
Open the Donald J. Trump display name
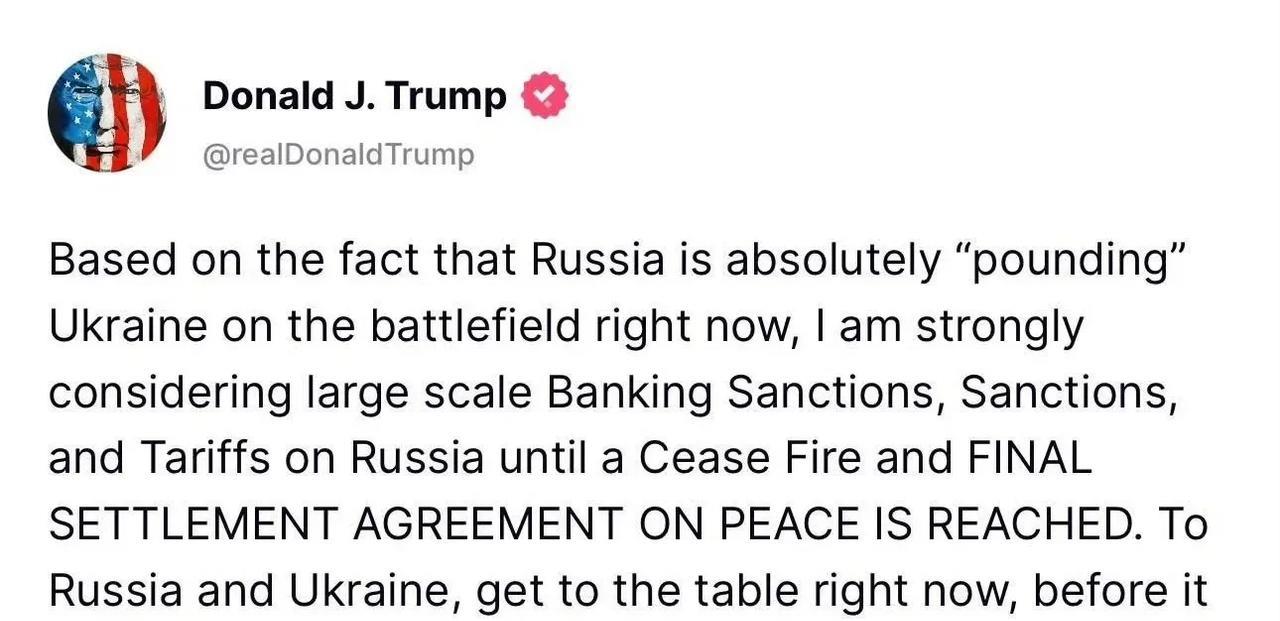tap(355, 96)
